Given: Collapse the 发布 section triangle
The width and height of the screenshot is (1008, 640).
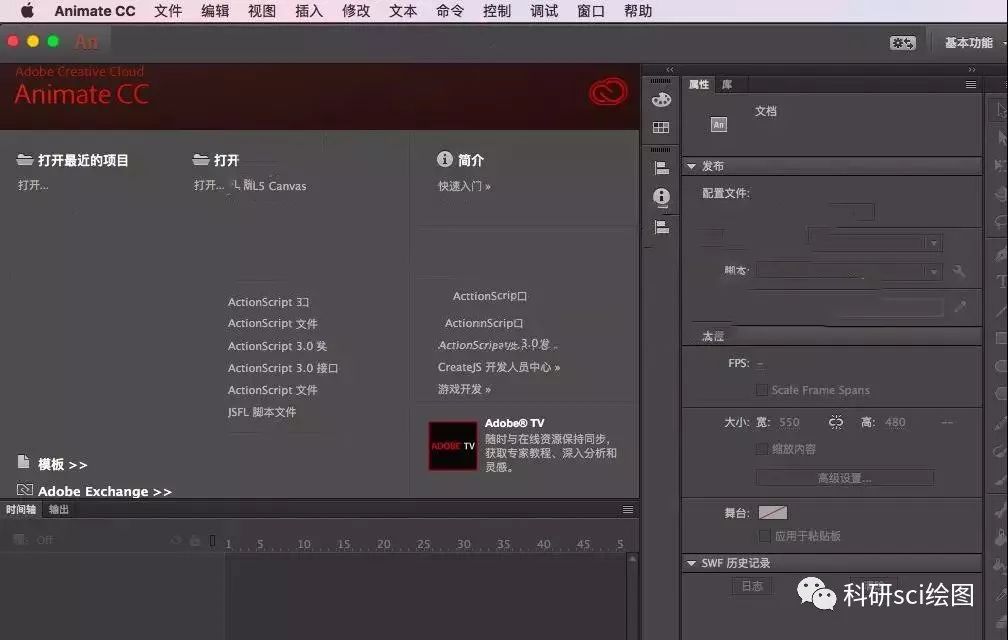Looking at the screenshot, I should click(692, 166).
